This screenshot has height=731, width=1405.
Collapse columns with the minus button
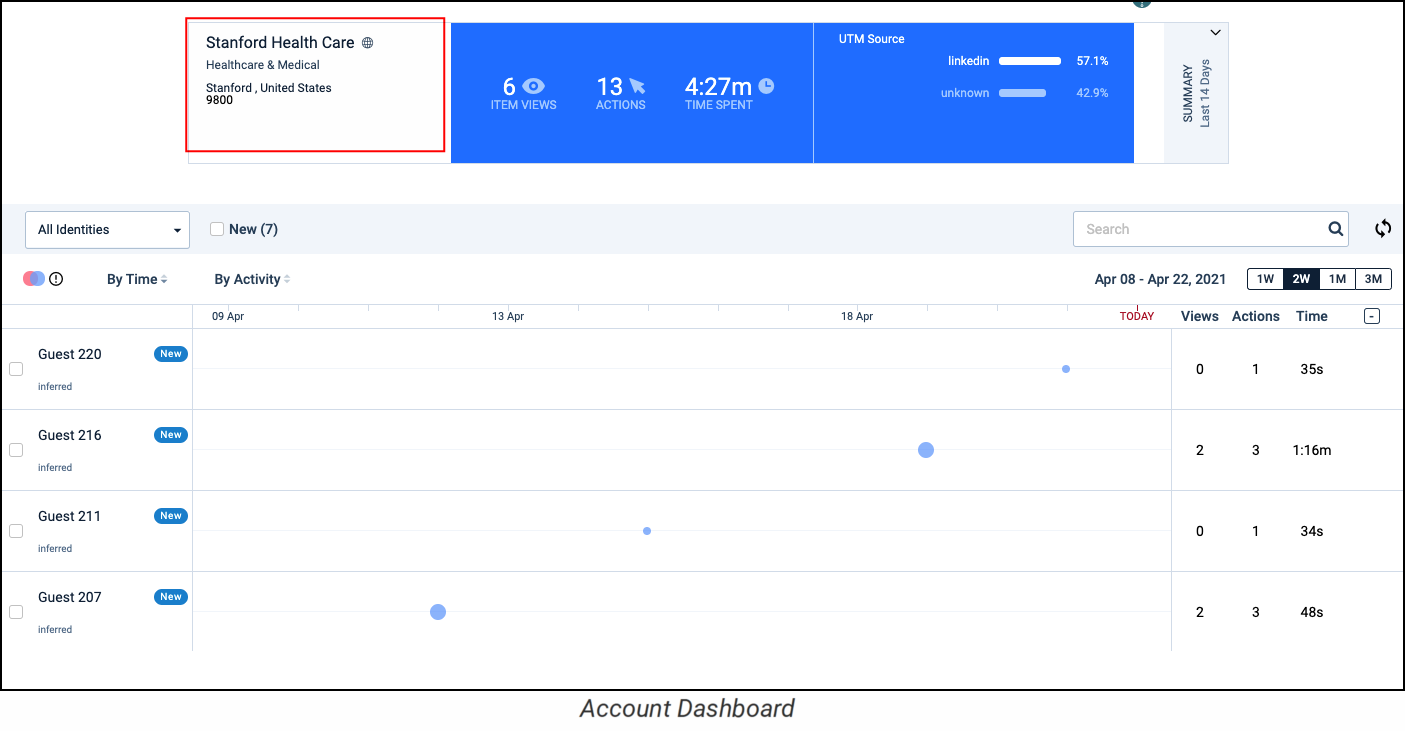[1372, 316]
